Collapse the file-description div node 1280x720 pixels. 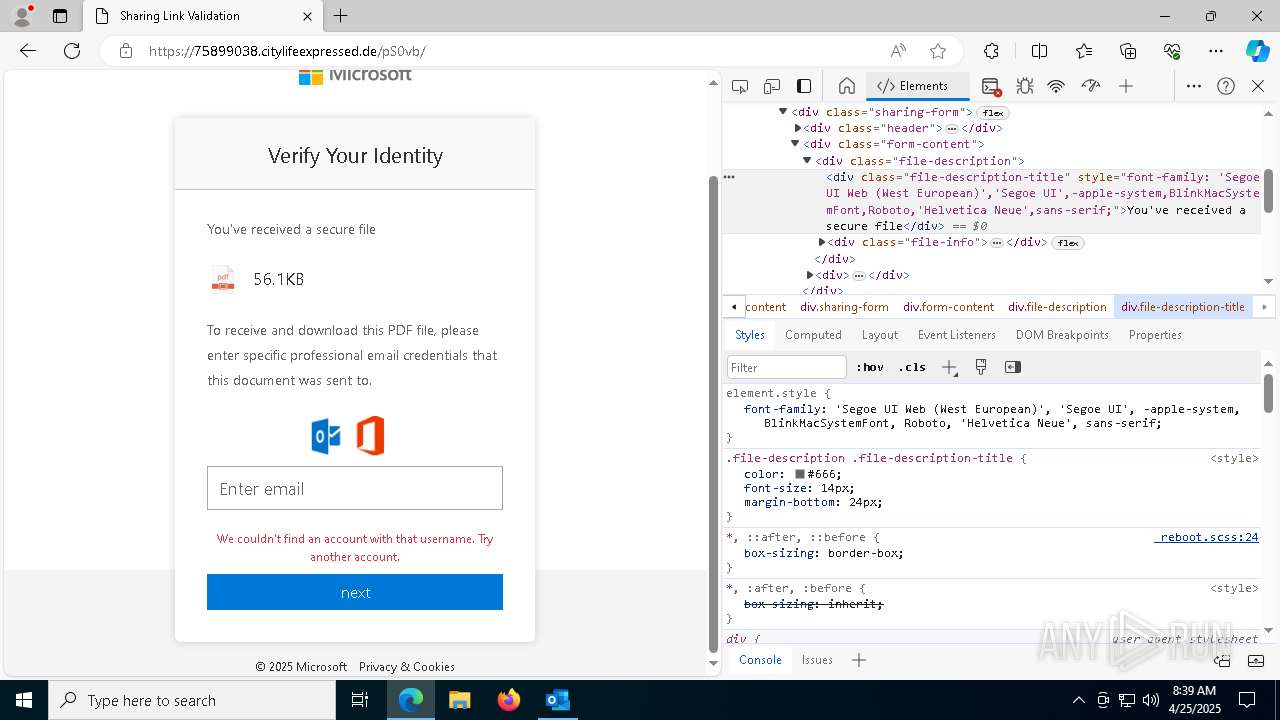tap(807, 161)
